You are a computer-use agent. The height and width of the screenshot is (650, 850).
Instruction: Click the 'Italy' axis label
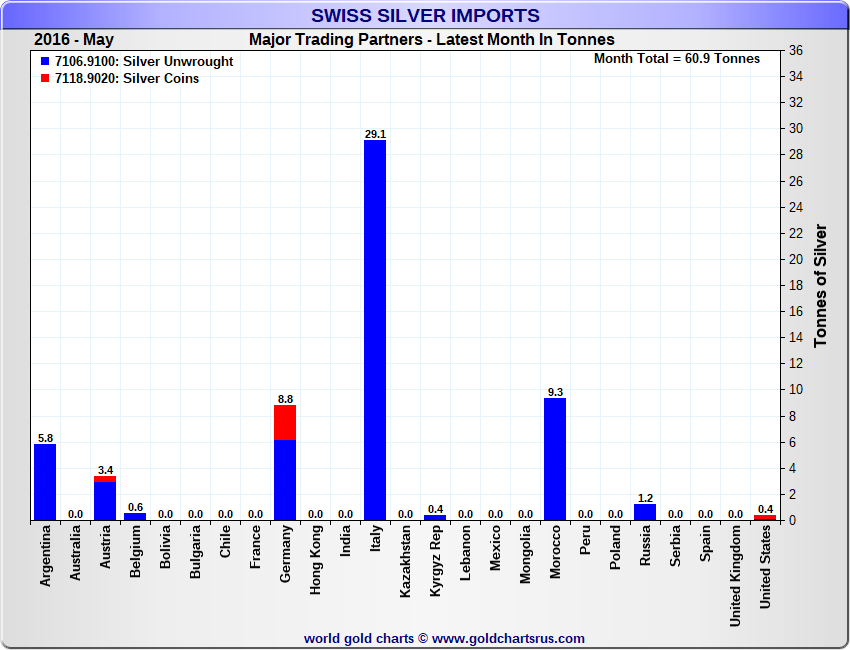(x=375, y=538)
